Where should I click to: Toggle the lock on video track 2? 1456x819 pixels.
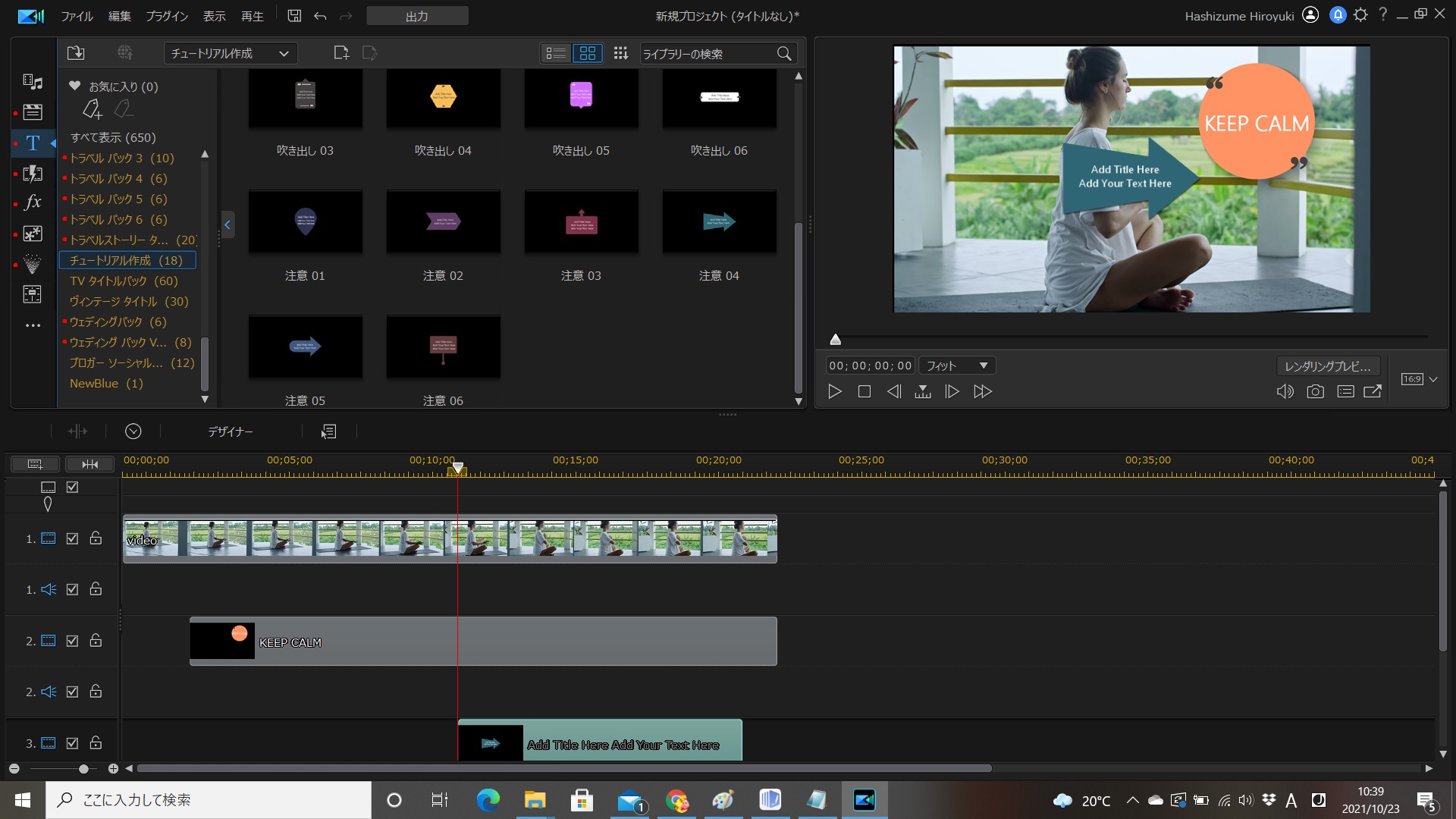[x=96, y=641]
